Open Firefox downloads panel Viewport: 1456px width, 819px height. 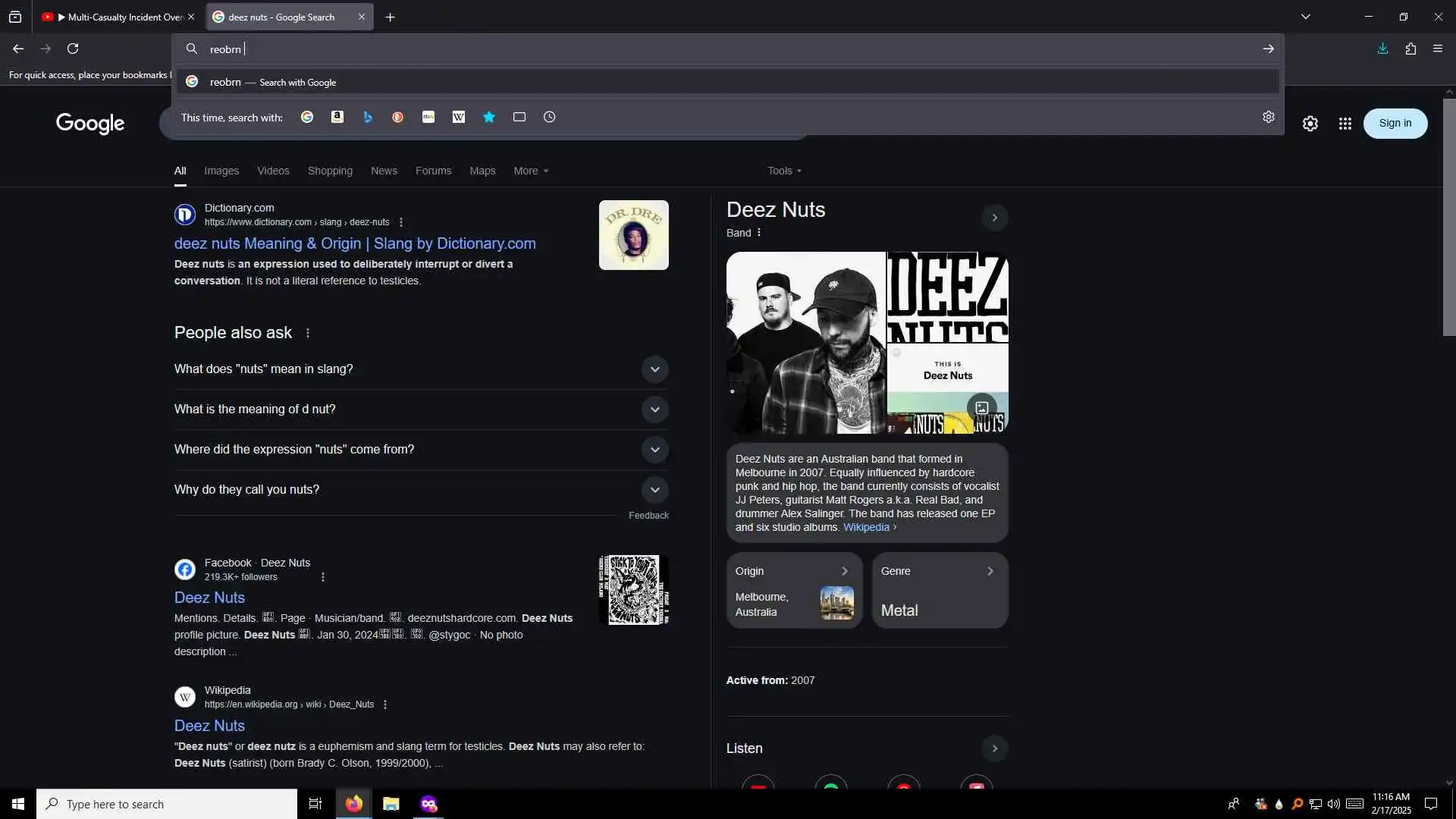click(x=1382, y=49)
